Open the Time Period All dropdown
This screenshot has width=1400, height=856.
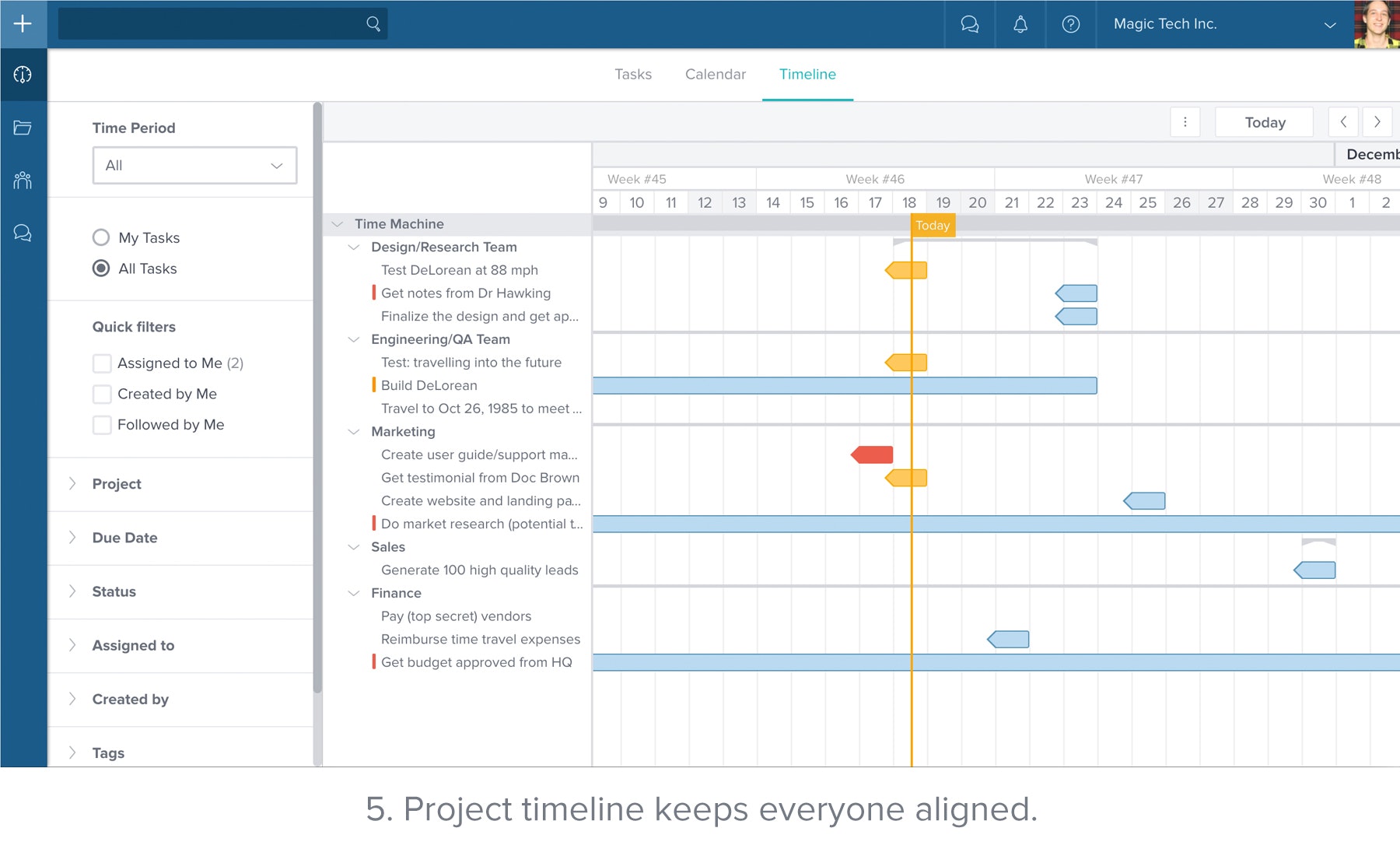194,166
